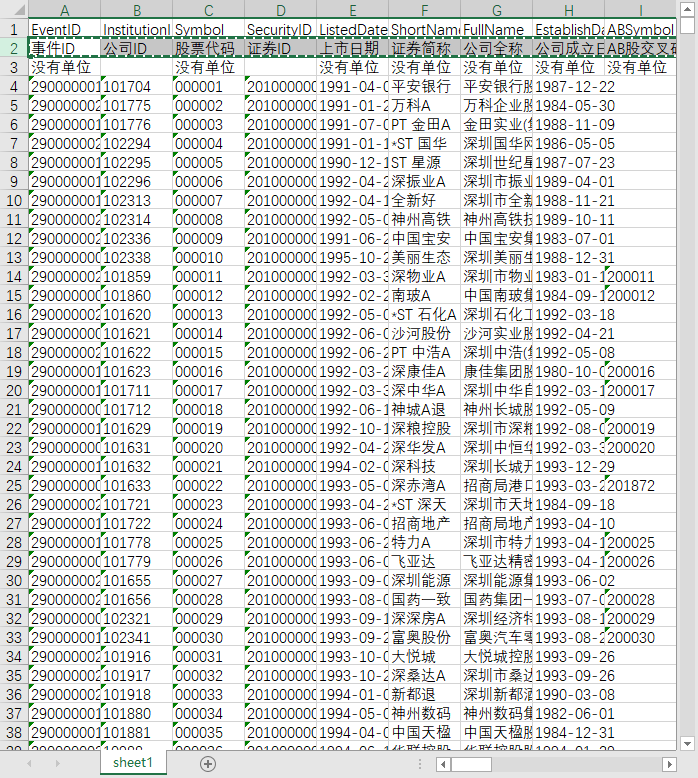The width and height of the screenshot is (698, 778).
Task: Click Symbol cell 000022
Action: pos(208,485)
